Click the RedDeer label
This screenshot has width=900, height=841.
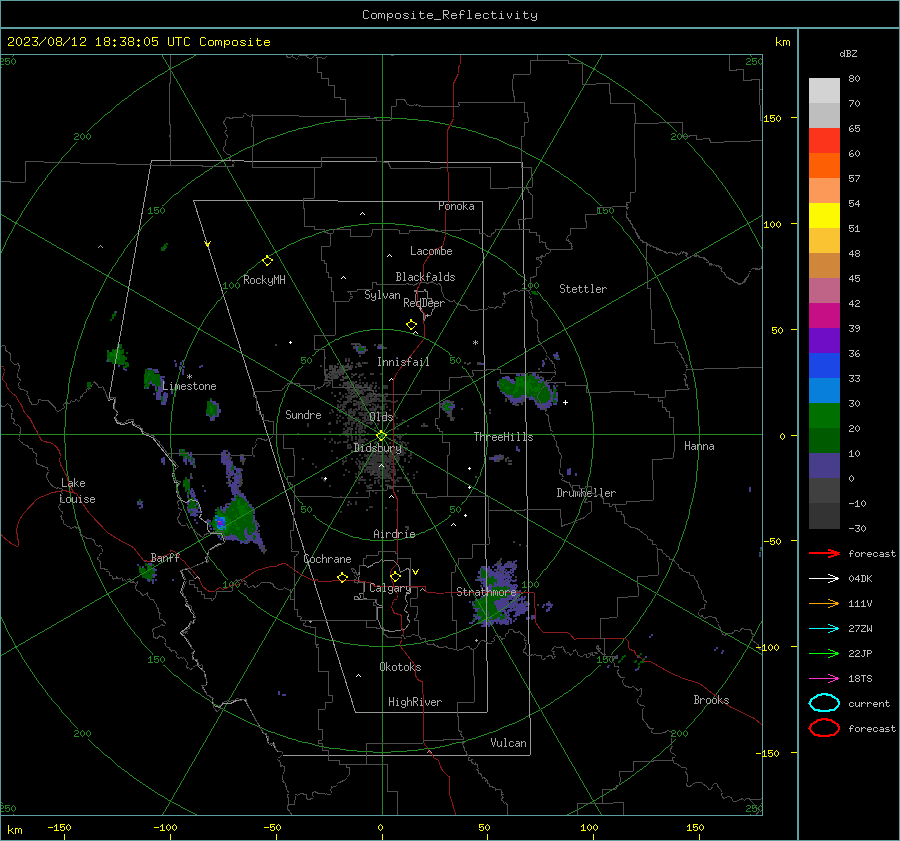(x=424, y=303)
